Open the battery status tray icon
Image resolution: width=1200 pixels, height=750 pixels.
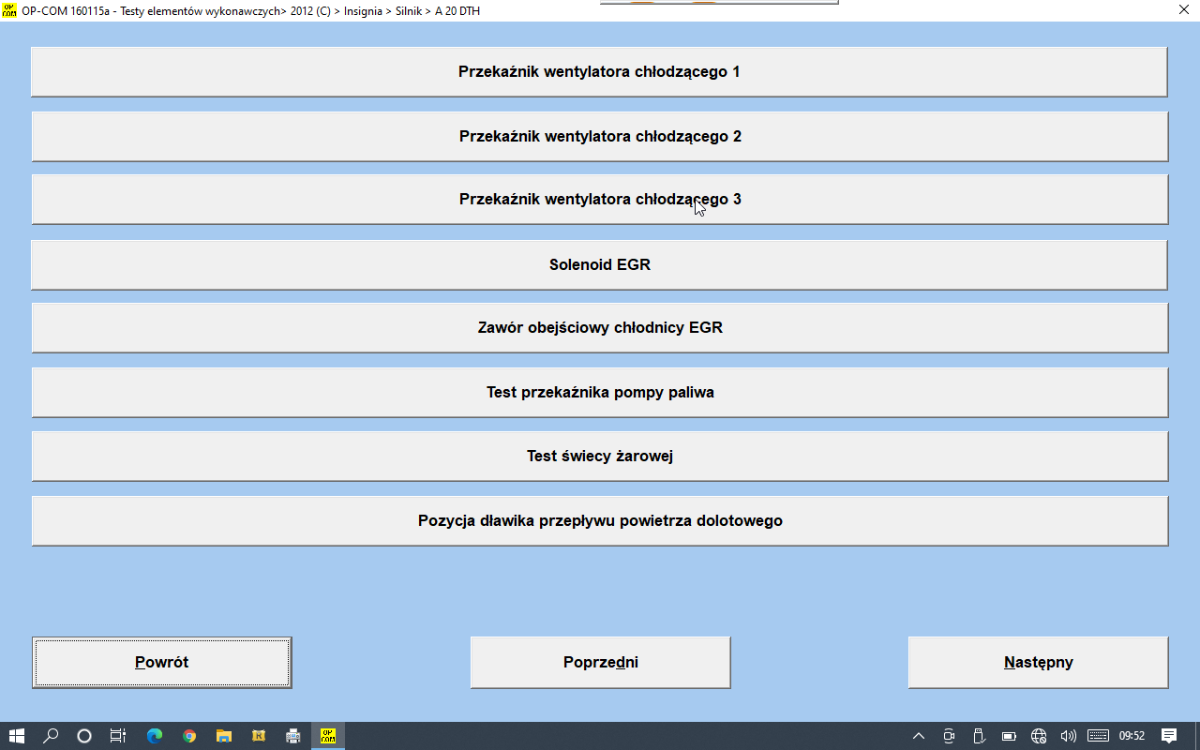click(x=1009, y=736)
